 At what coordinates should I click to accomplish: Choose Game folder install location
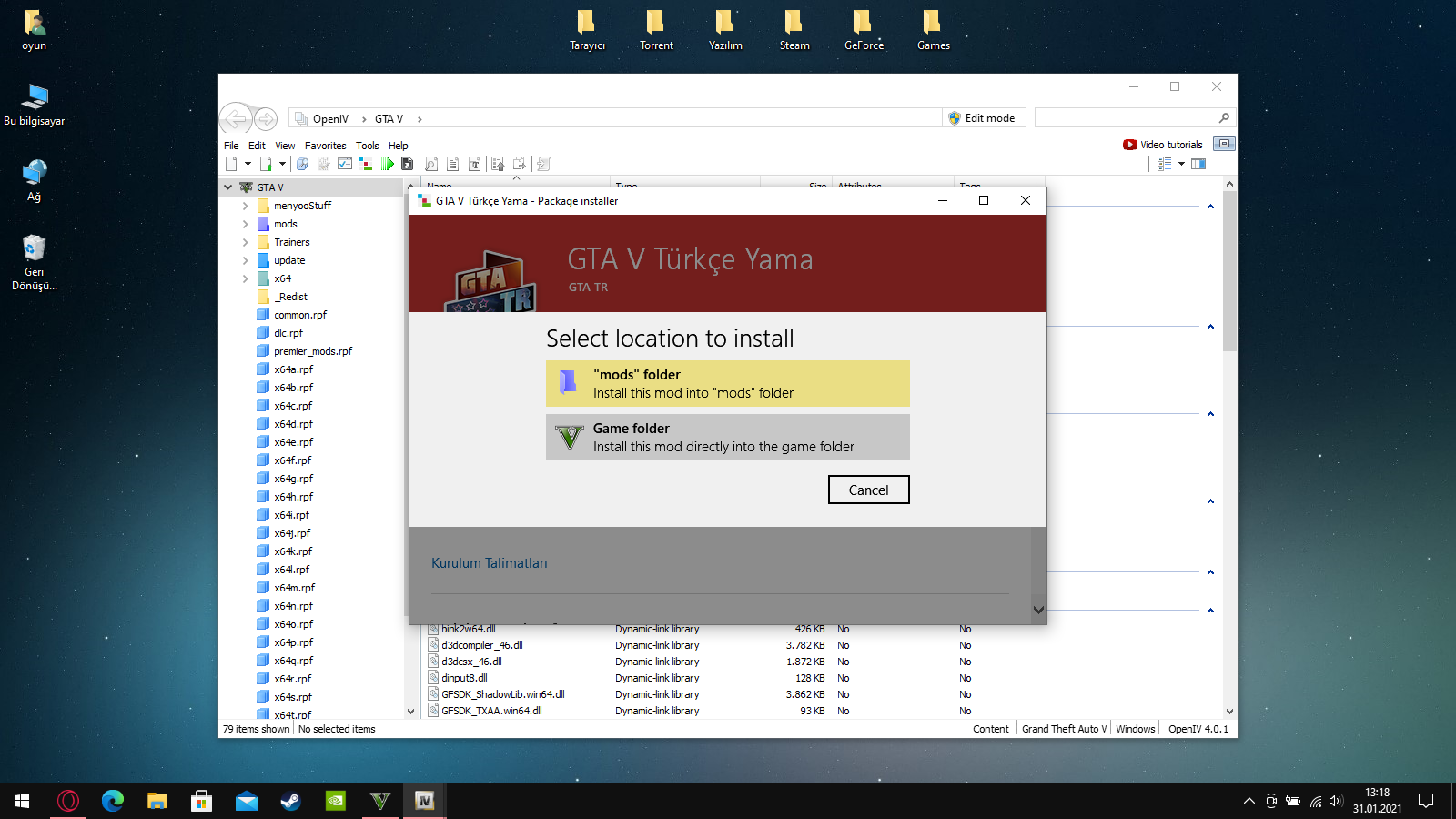(728, 437)
